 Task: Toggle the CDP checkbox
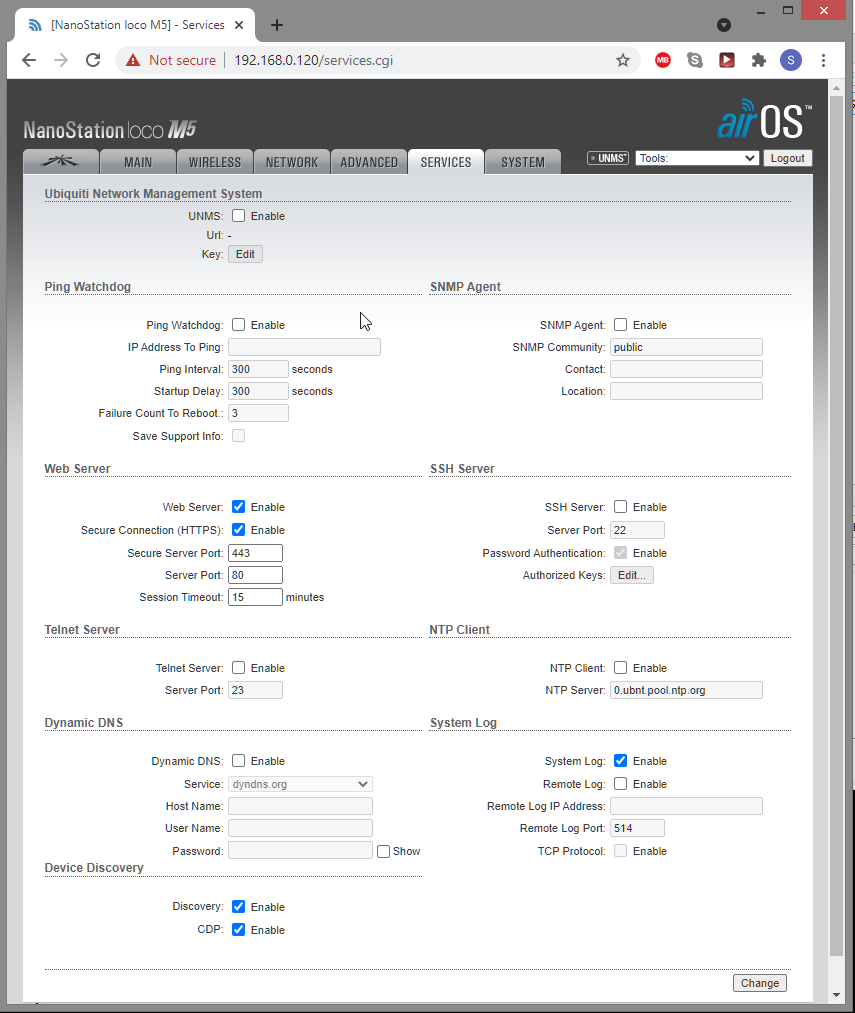click(238, 929)
